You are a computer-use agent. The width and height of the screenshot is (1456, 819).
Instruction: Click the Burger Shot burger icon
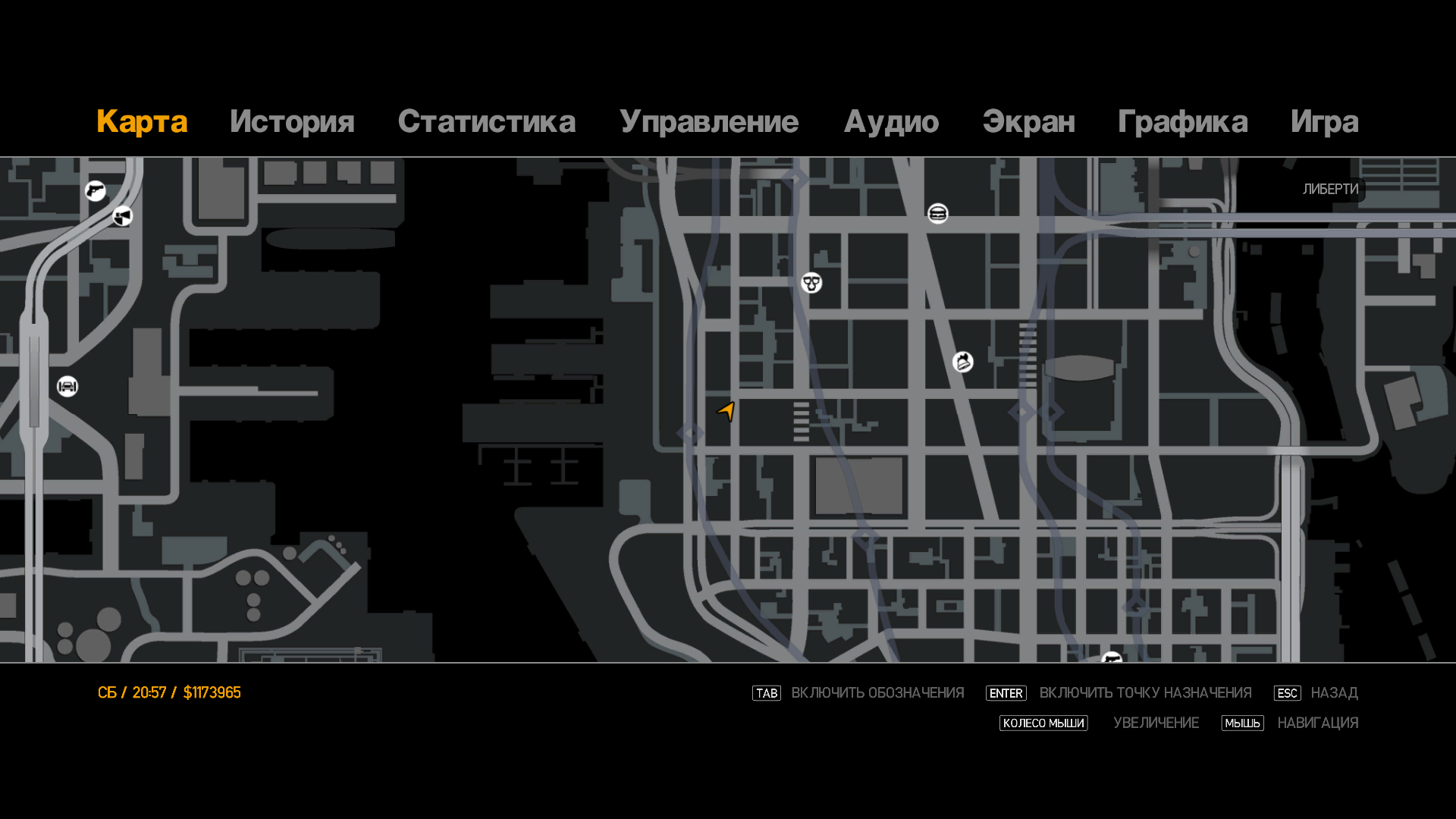938,214
